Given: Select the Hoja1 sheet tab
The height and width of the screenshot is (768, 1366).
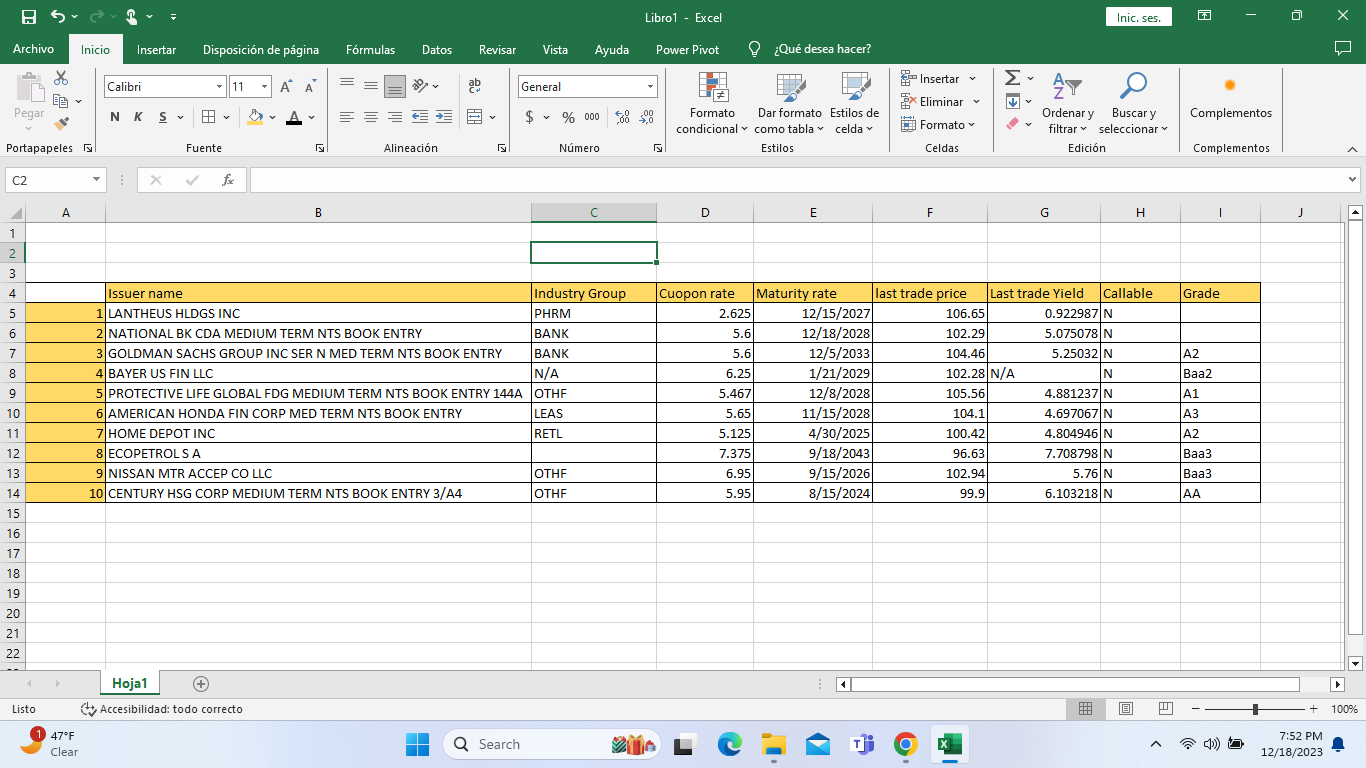Looking at the screenshot, I should tap(130, 684).
